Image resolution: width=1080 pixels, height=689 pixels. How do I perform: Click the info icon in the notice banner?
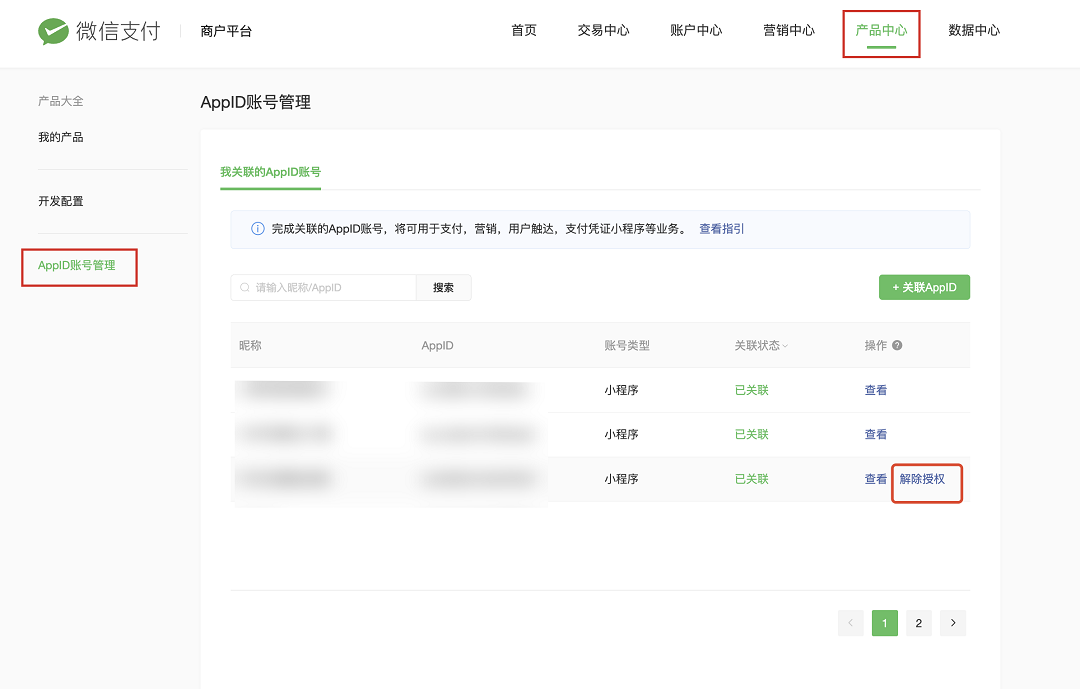pyautogui.click(x=258, y=229)
